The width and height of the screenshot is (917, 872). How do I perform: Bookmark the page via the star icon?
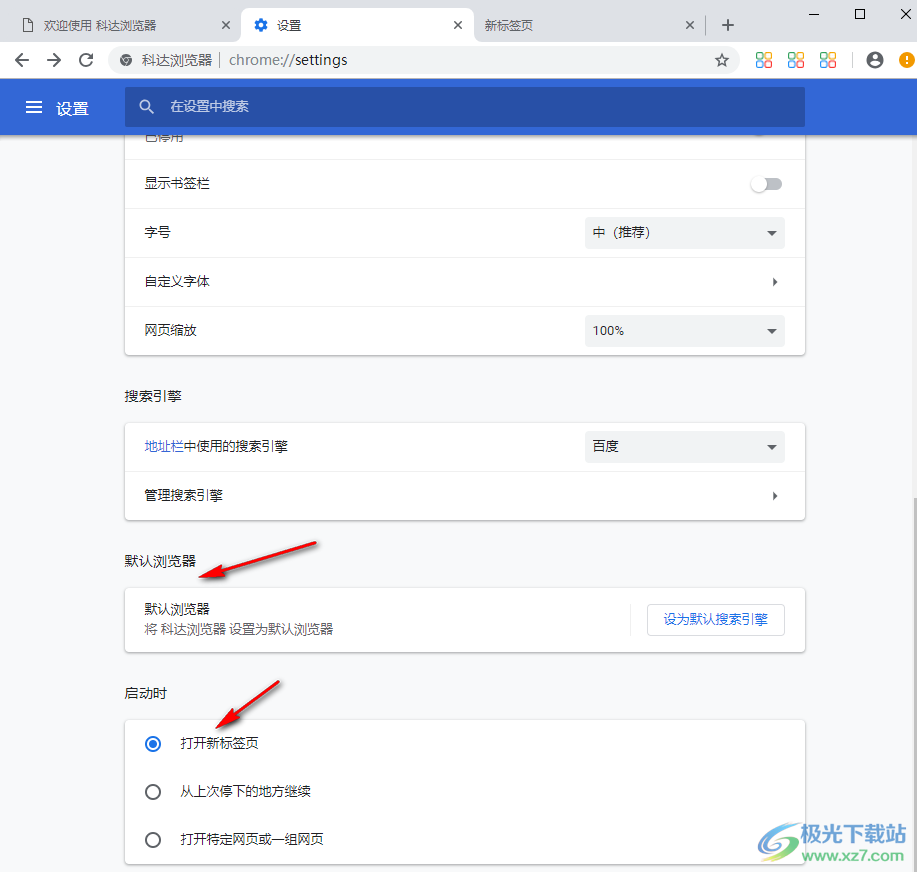pos(721,59)
